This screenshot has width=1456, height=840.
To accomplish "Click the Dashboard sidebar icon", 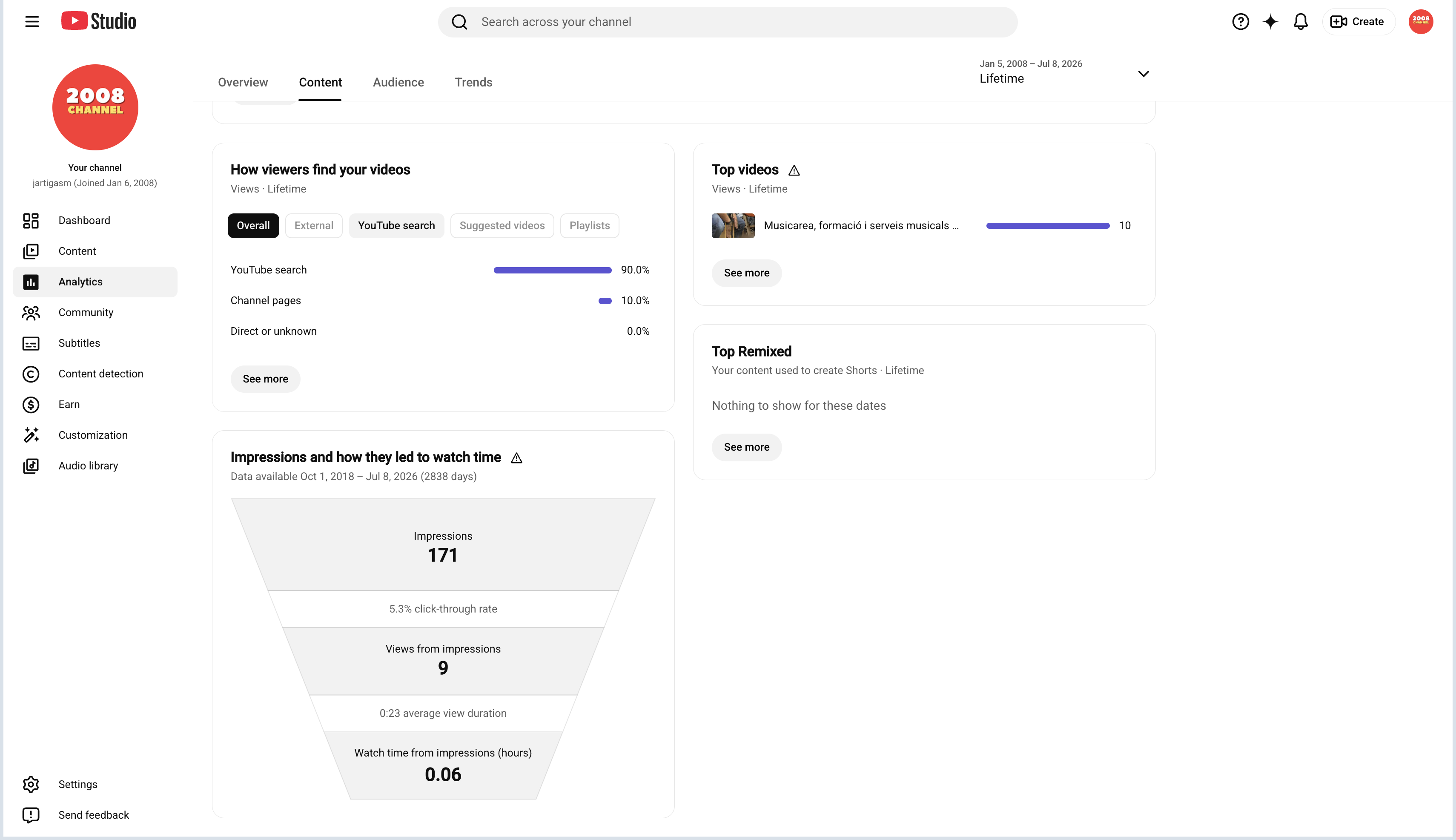I will 31,220.
